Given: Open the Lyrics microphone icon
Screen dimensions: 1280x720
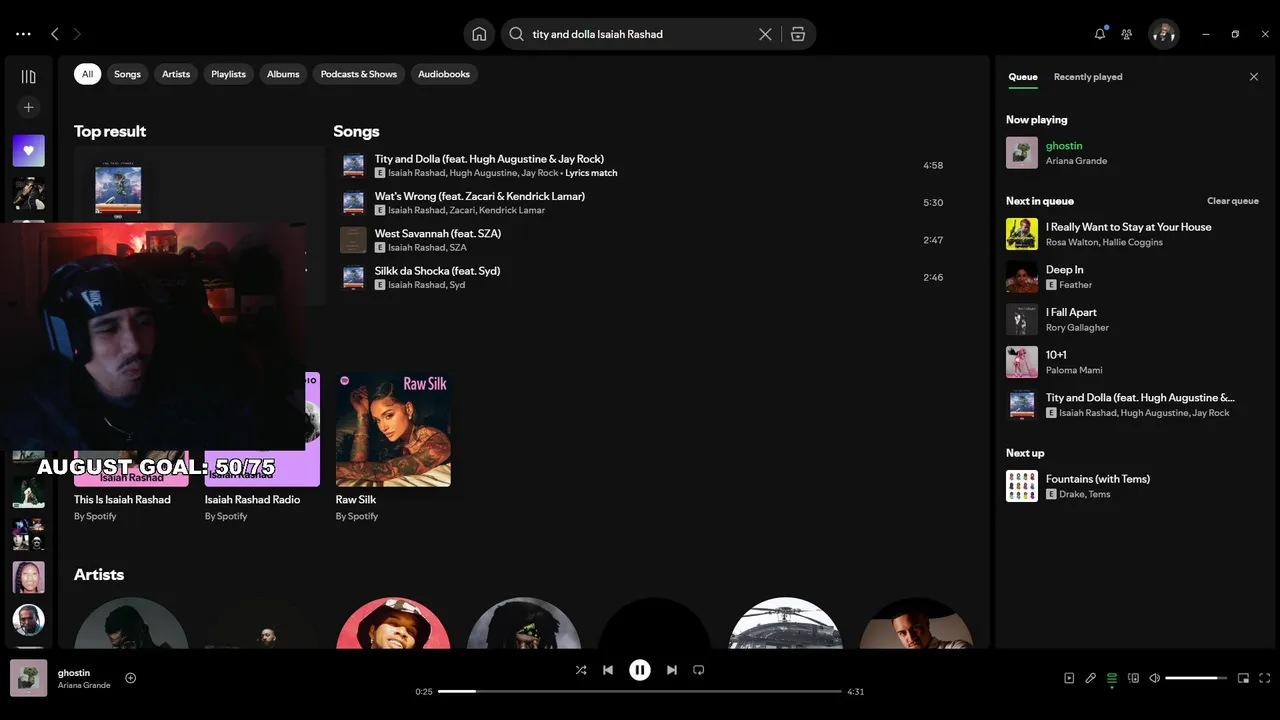Looking at the screenshot, I should (1090, 678).
